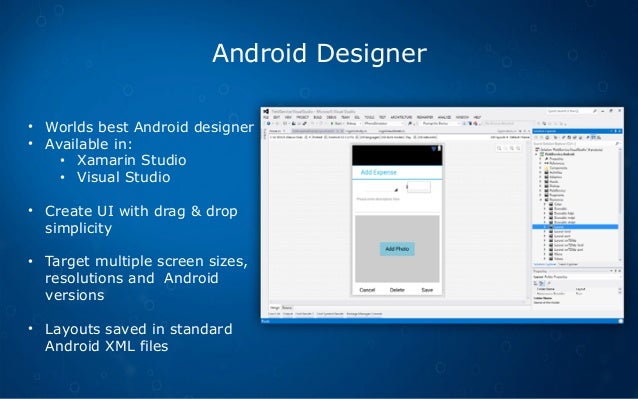Open the ARCHITECTURE menu
Screen dimensions: 638x399
click(401, 117)
